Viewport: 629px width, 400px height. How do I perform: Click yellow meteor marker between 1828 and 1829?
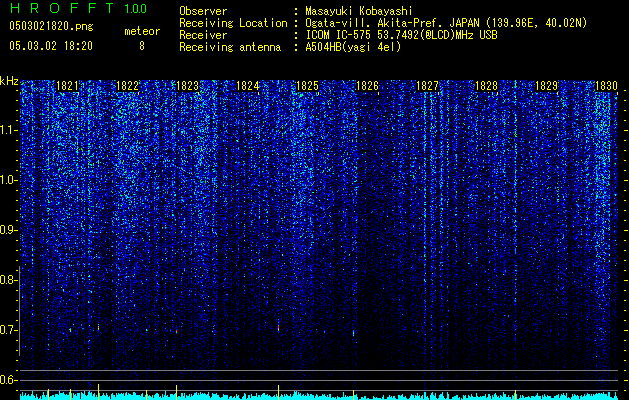point(515,394)
